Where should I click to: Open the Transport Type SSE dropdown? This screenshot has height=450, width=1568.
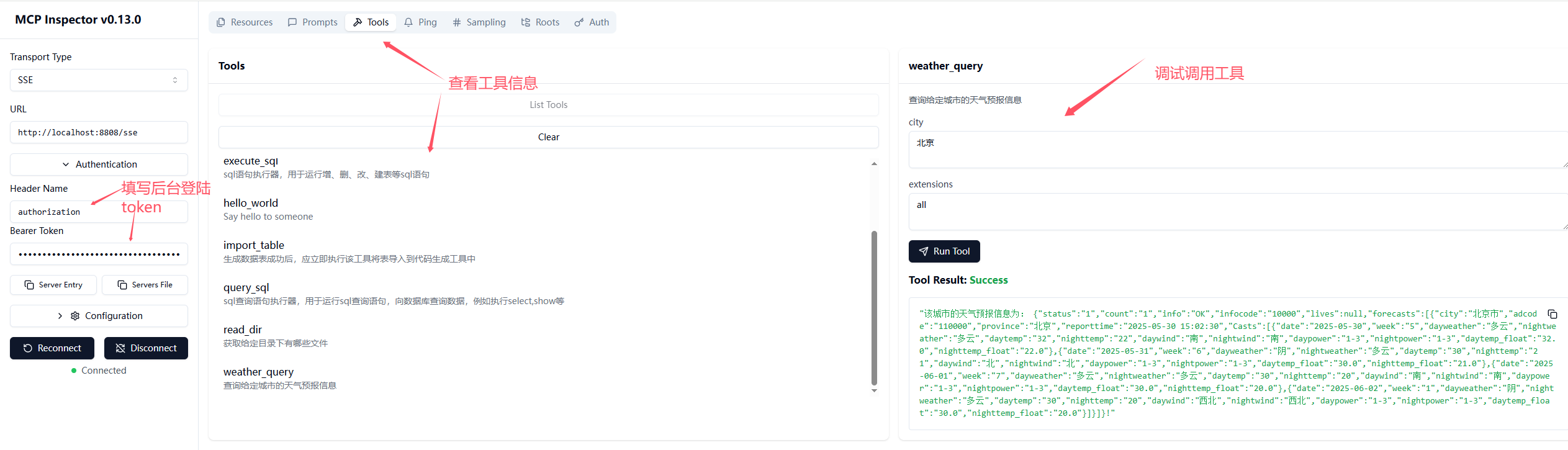pyautogui.click(x=99, y=80)
